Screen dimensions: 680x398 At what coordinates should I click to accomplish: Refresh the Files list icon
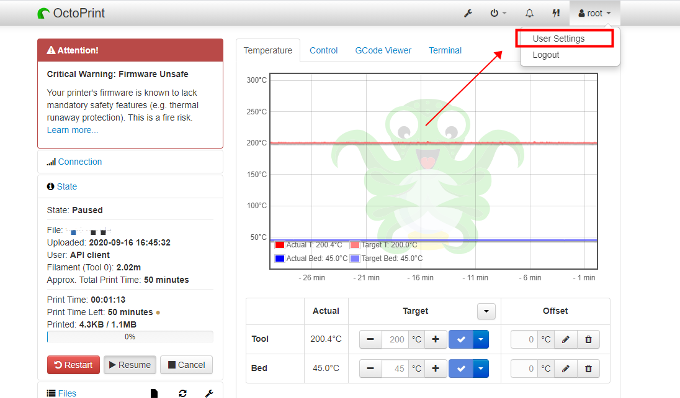183,393
